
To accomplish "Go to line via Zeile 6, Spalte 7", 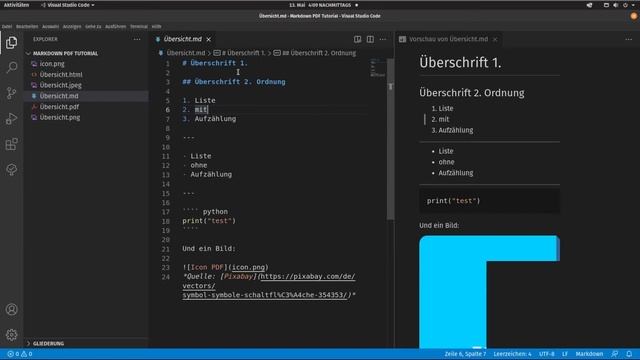I will [x=465, y=354].
